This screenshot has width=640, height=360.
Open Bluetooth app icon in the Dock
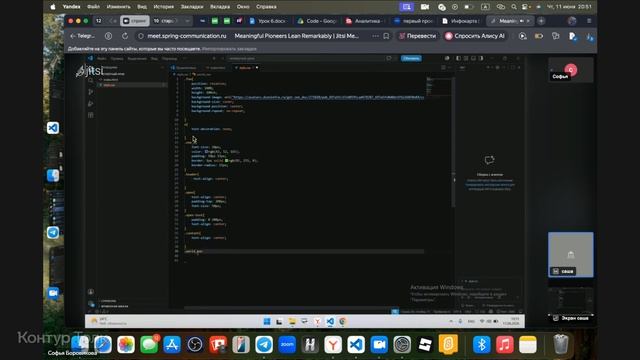pyautogui.click(x=482, y=345)
